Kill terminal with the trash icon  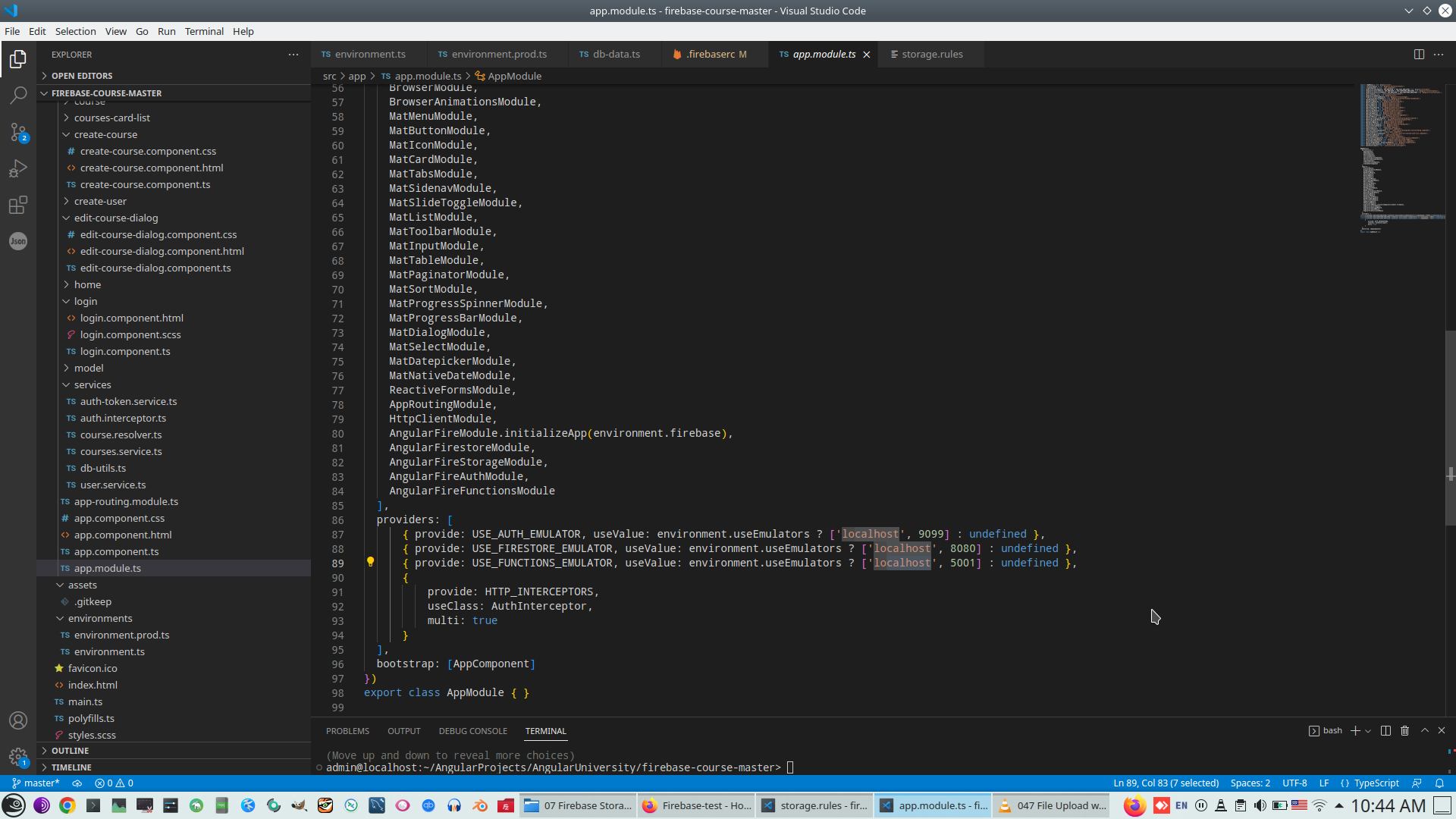tap(1404, 730)
